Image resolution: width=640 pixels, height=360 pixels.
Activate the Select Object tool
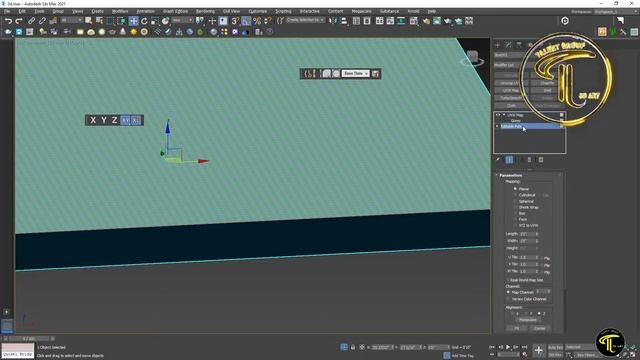(88, 21)
